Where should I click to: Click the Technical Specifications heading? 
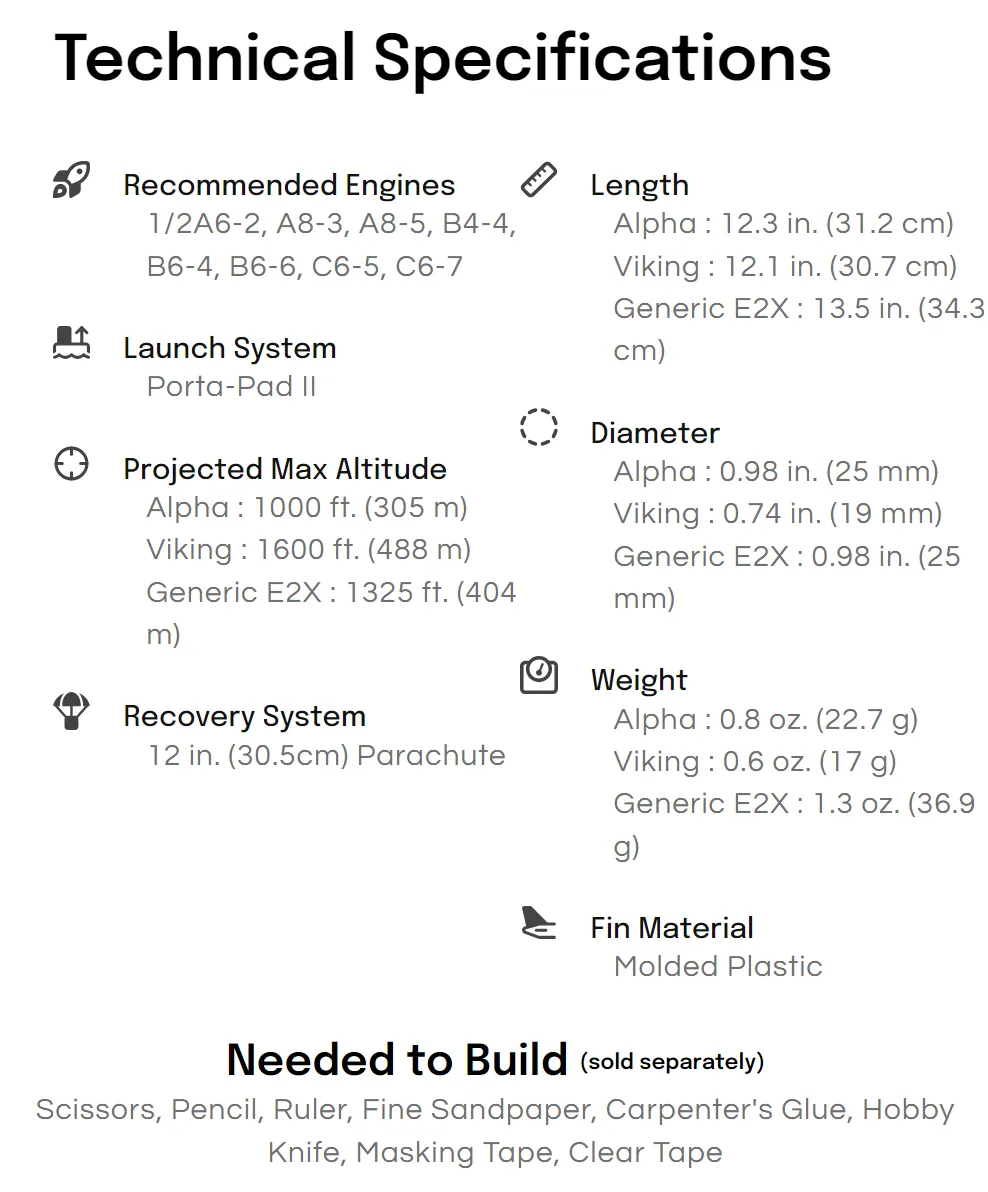443,59
